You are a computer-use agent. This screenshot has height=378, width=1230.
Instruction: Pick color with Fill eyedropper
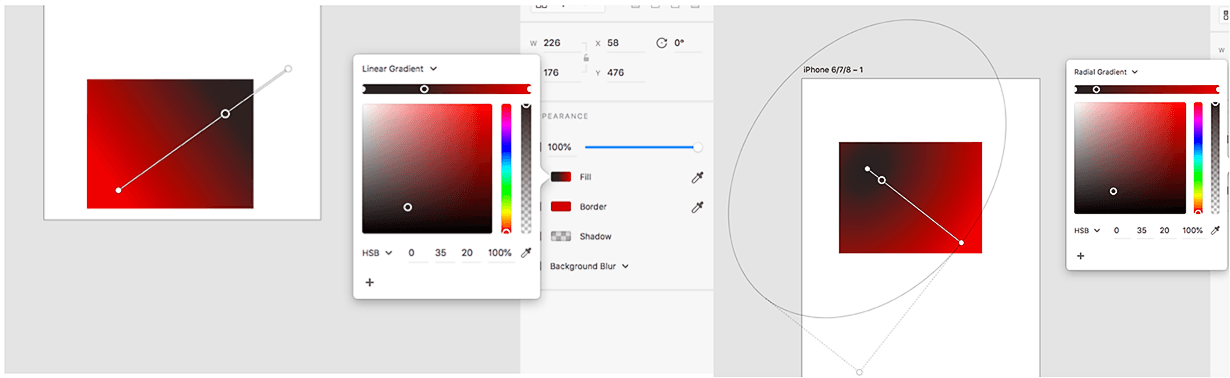(698, 177)
